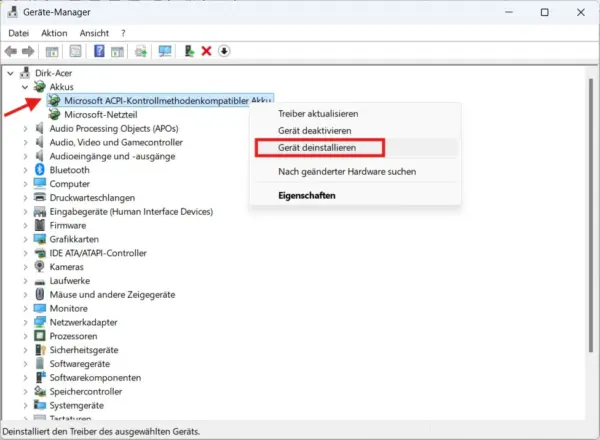Open the Datei menu
The image size is (600, 440).
[x=18, y=33]
